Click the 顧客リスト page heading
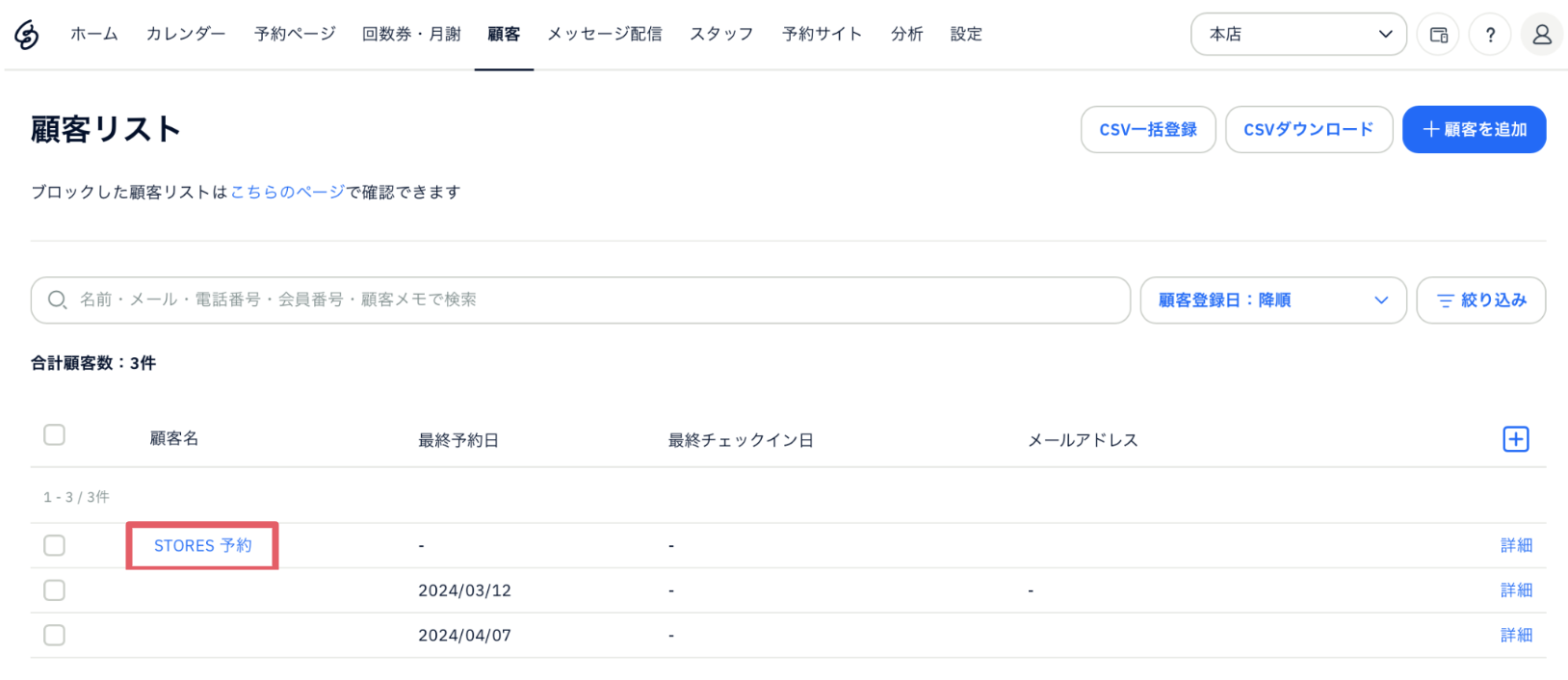This screenshot has width=1568, height=680. tap(106, 129)
